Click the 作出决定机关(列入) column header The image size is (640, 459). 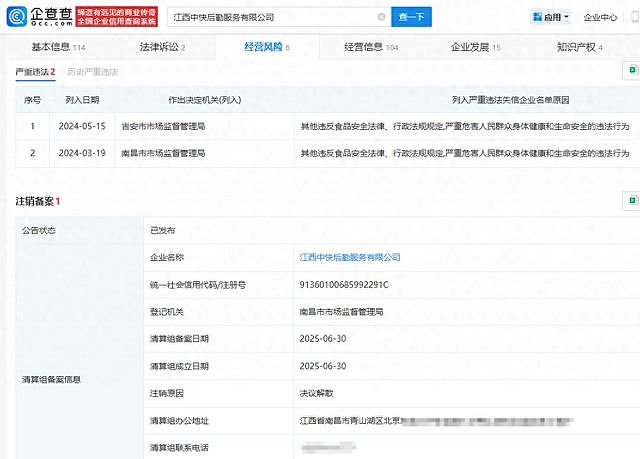click(204, 100)
